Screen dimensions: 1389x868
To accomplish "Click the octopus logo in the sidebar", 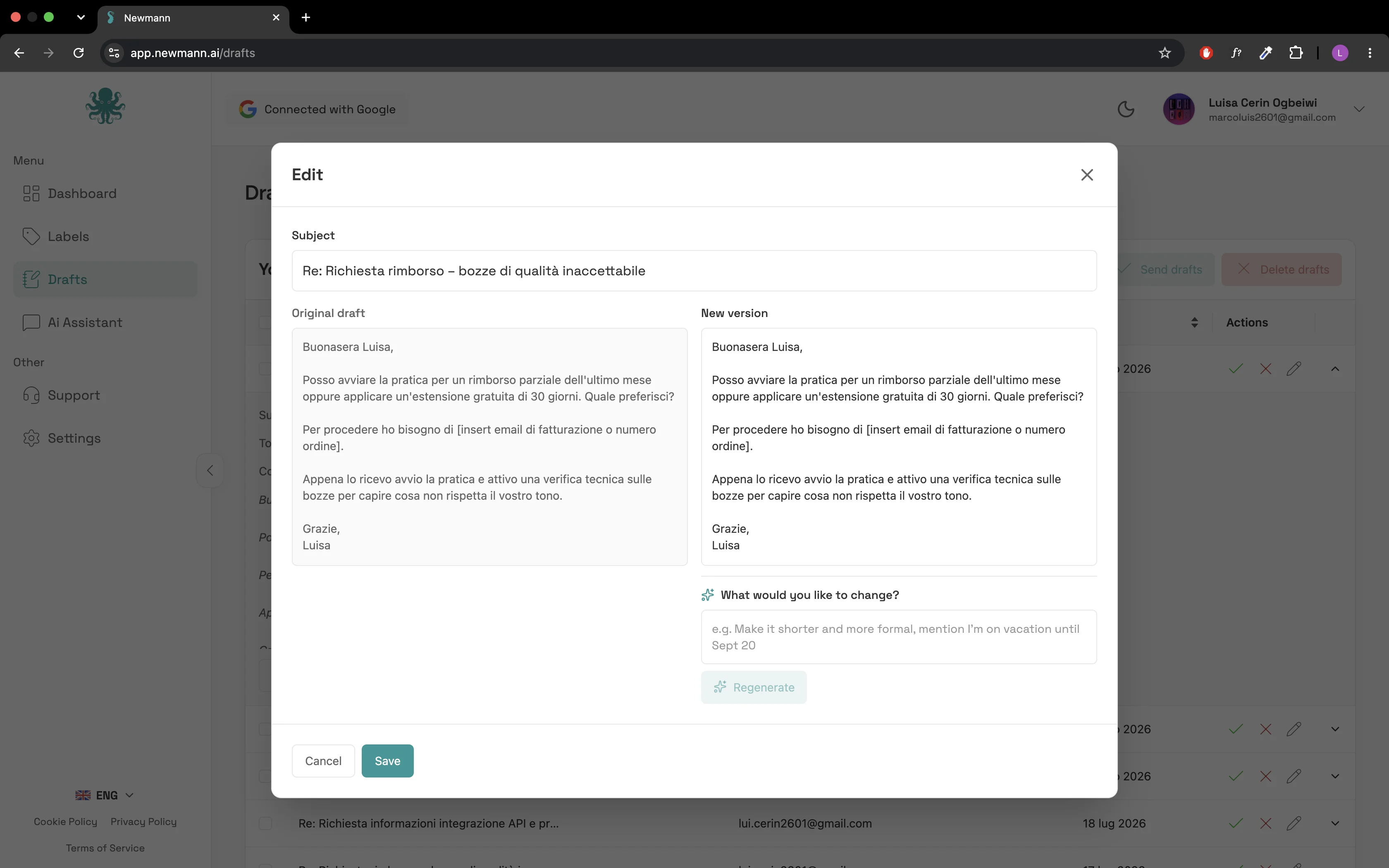I will coord(105,106).
